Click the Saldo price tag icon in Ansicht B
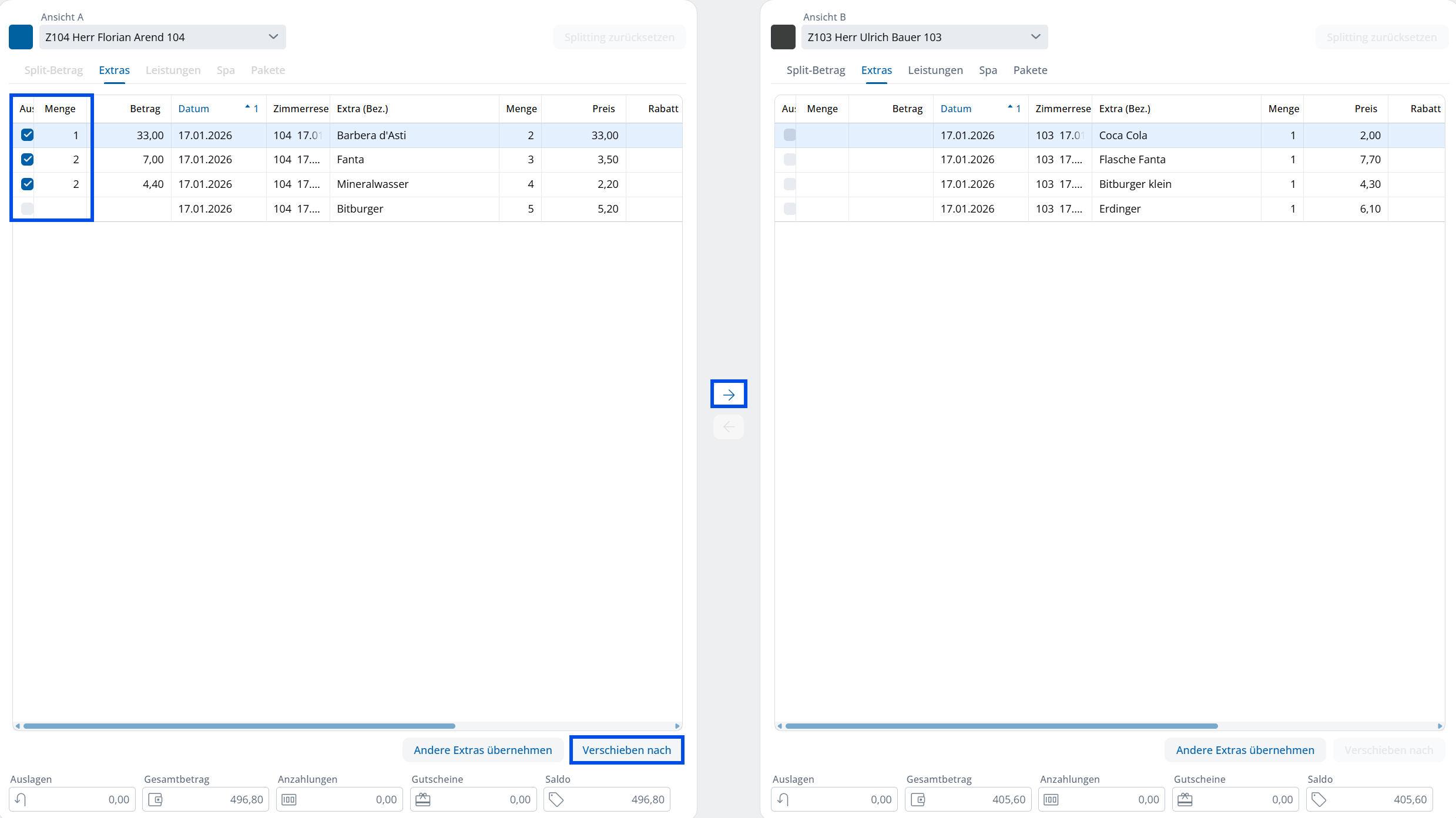The image size is (1456, 818). (x=1319, y=799)
